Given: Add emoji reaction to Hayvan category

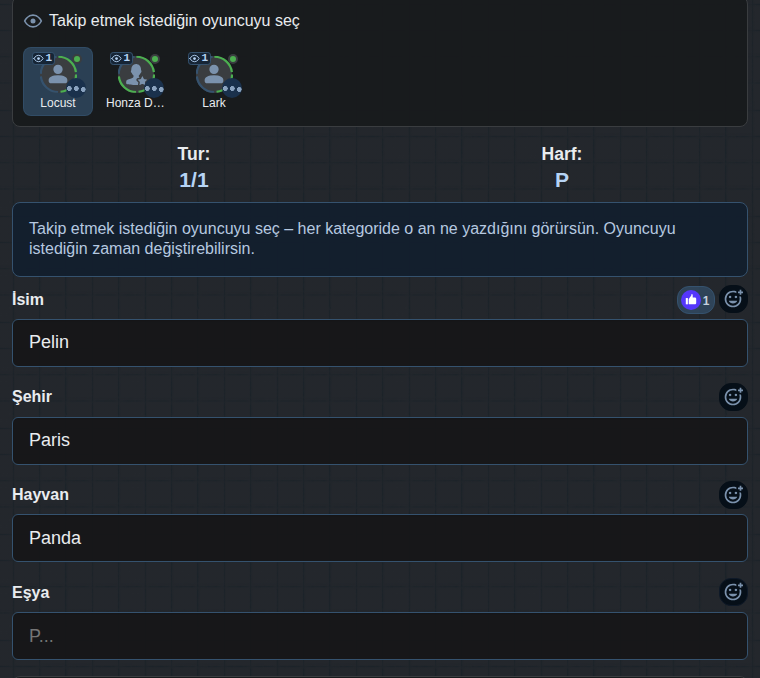Looking at the screenshot, I should coord(733,495).
